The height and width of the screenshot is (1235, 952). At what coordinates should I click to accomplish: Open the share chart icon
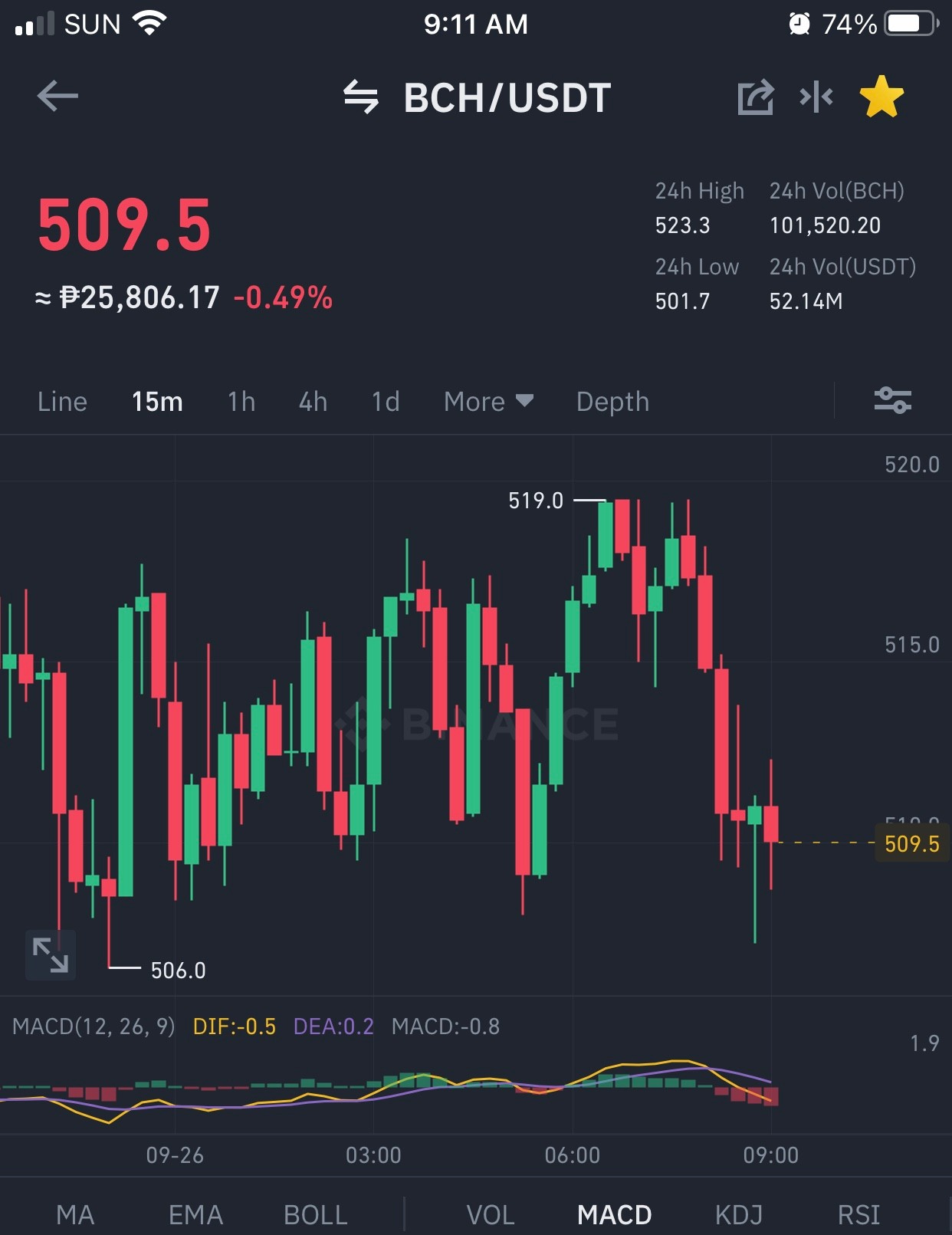(x=755, y=97)
